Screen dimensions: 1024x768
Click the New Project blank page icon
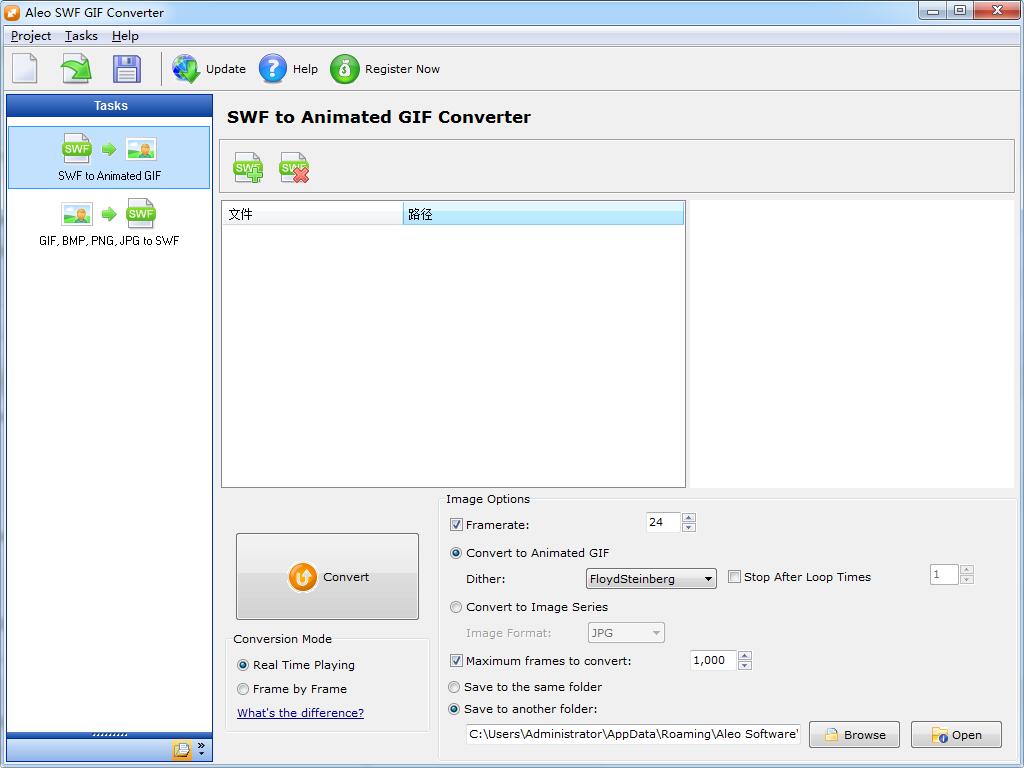pos(25,69)
